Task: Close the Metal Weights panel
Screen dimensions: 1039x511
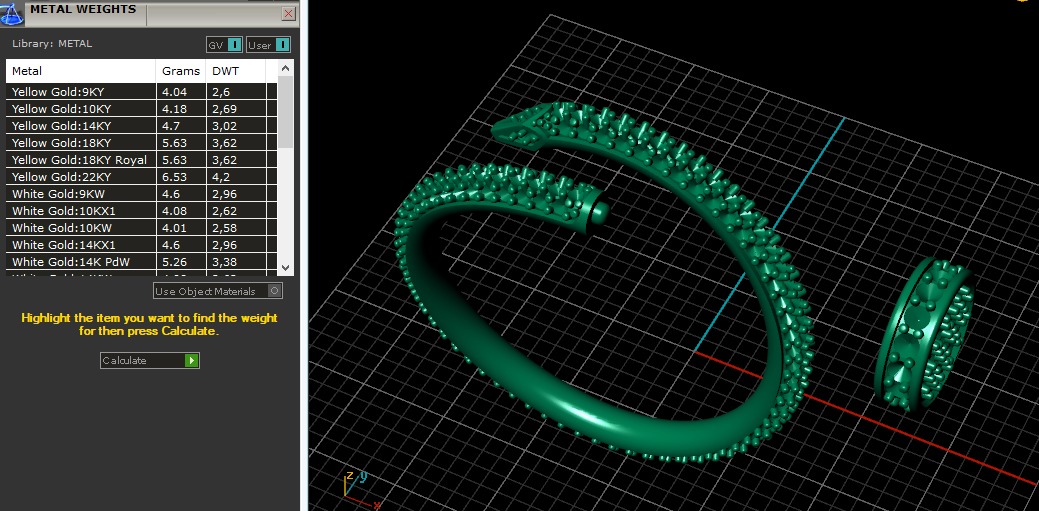Action: click(288, 13)
